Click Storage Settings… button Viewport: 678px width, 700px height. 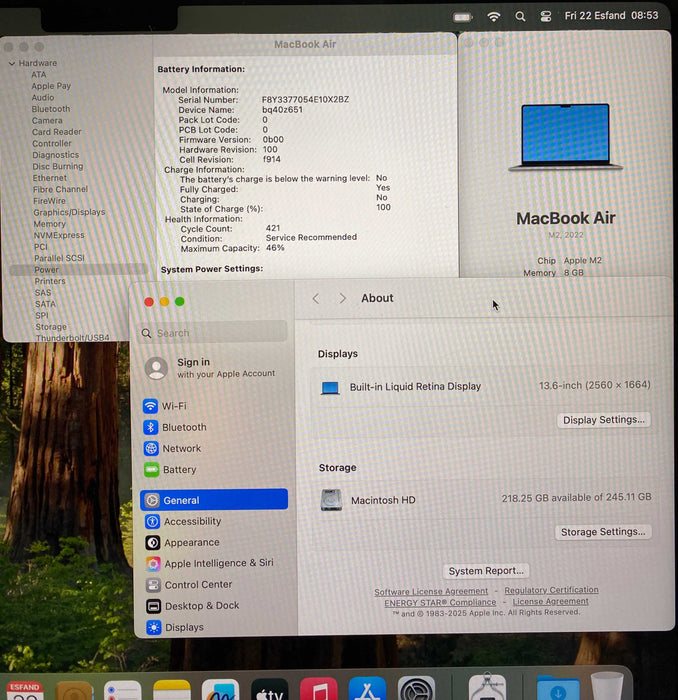click(x=603, y=532)
